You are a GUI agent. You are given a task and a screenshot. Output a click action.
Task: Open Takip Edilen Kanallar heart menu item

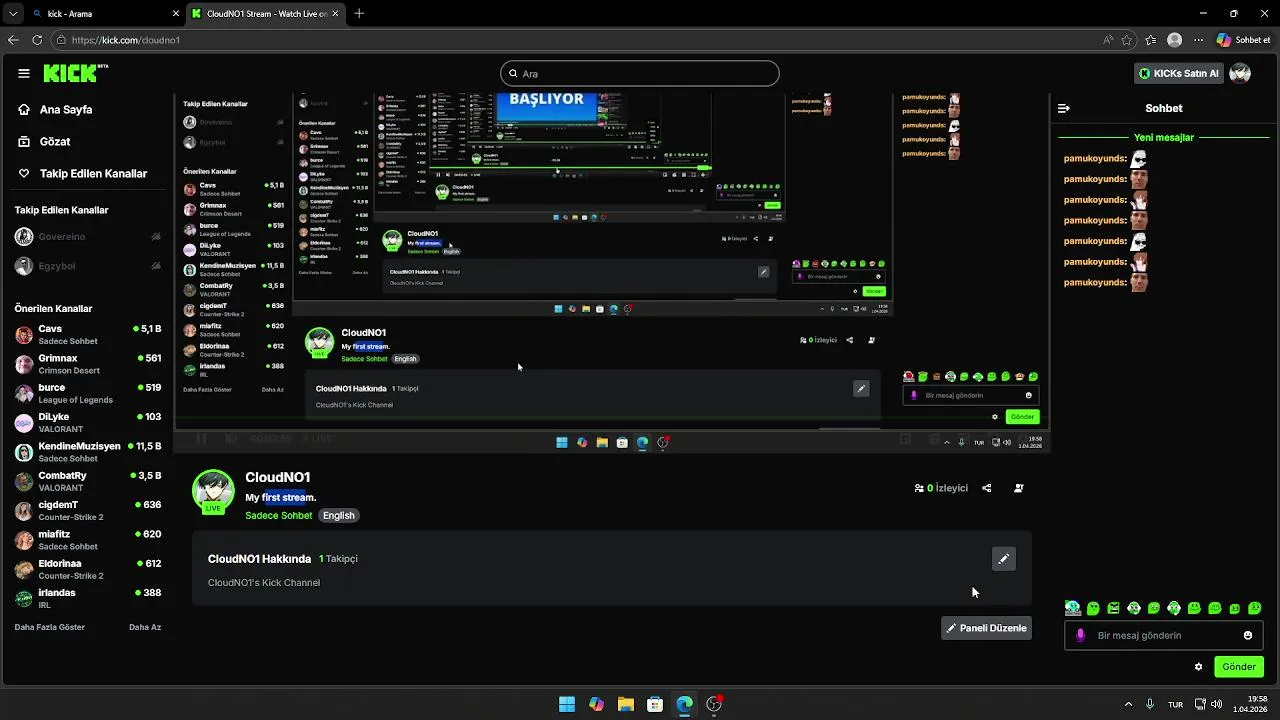coord(83,173)
